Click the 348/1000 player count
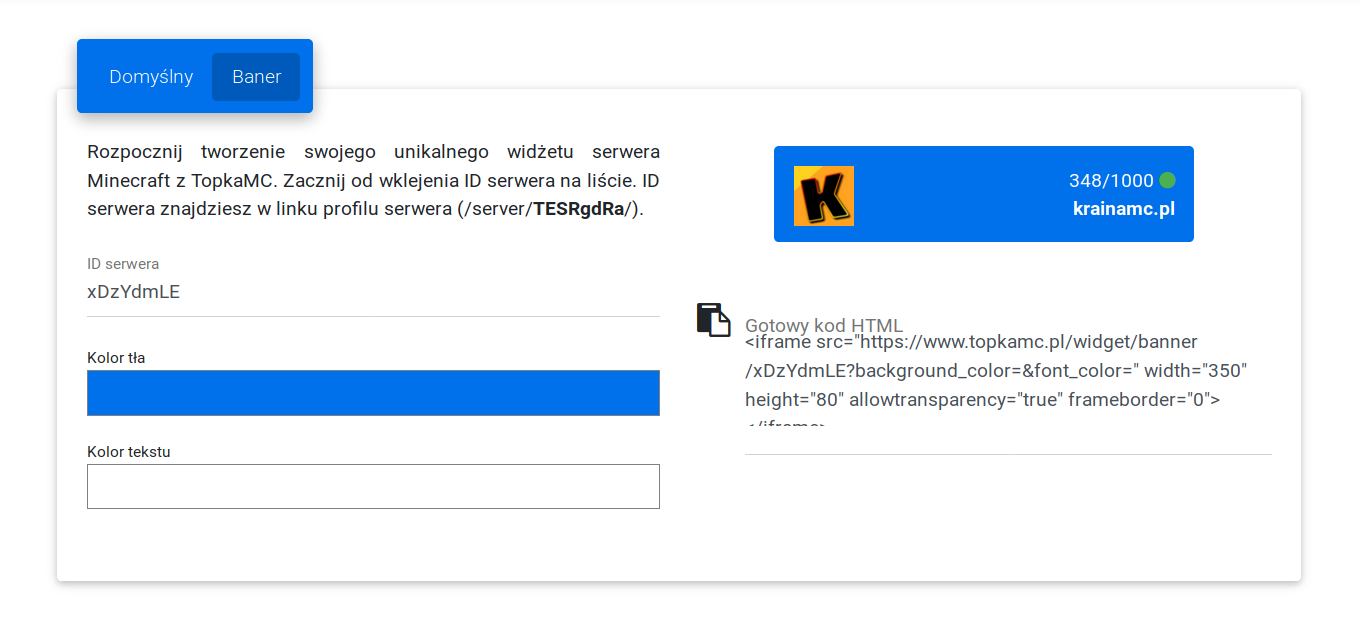1360x643 pixels. click(x=1110, y=181)
